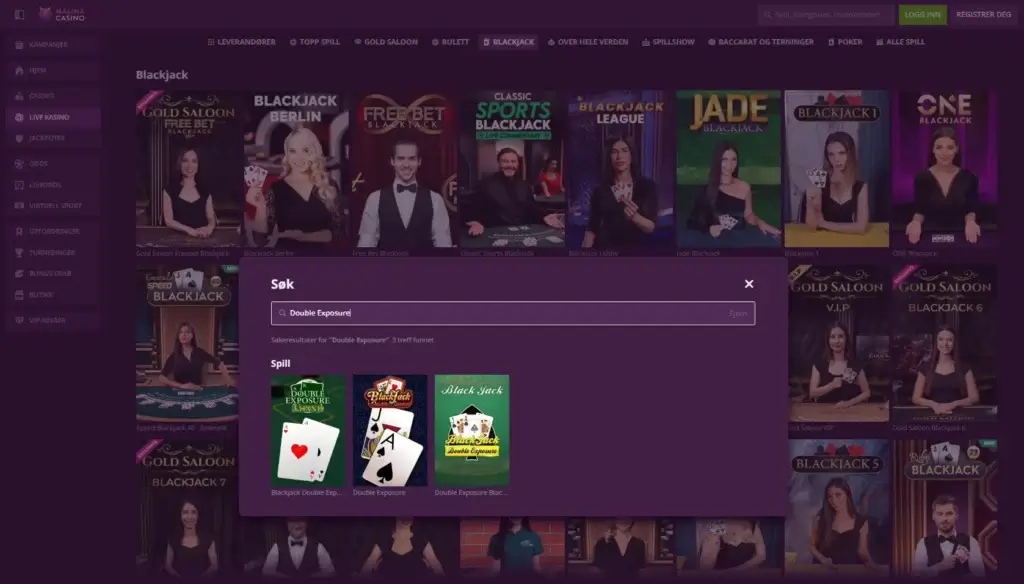Switch to the Rulett category tab
This screenshot has width=1024, height=584.
point(451,42)
